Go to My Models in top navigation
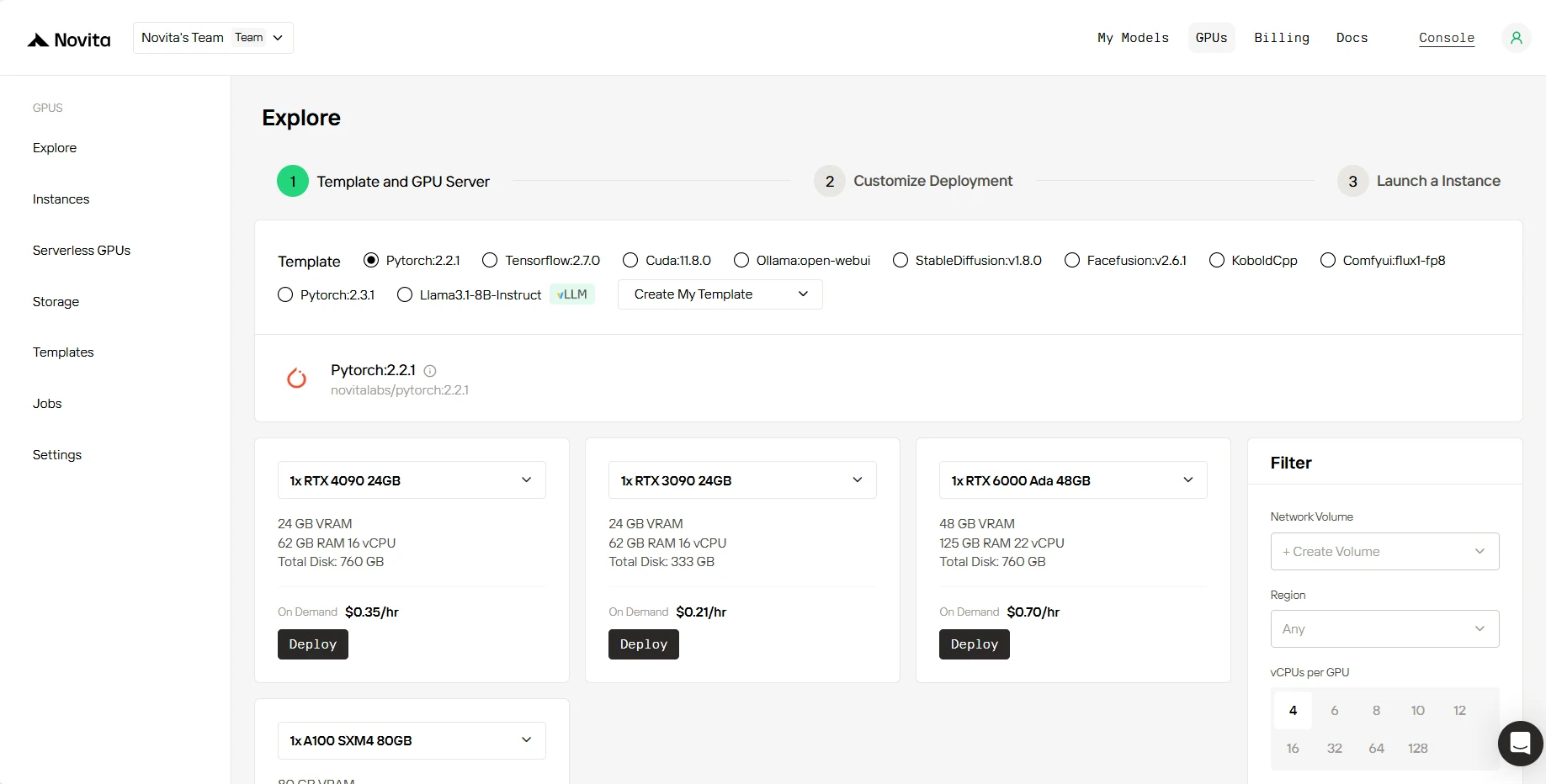The image size is (1546, 784). [x=1133, y=38]
